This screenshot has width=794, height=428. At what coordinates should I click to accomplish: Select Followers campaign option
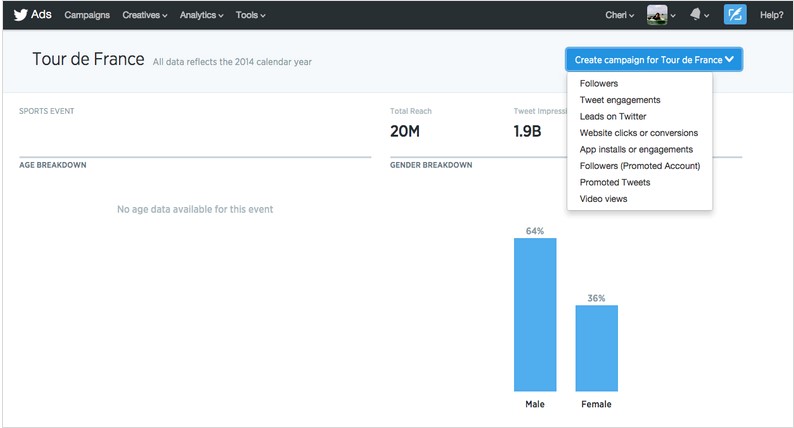(599, 84)
